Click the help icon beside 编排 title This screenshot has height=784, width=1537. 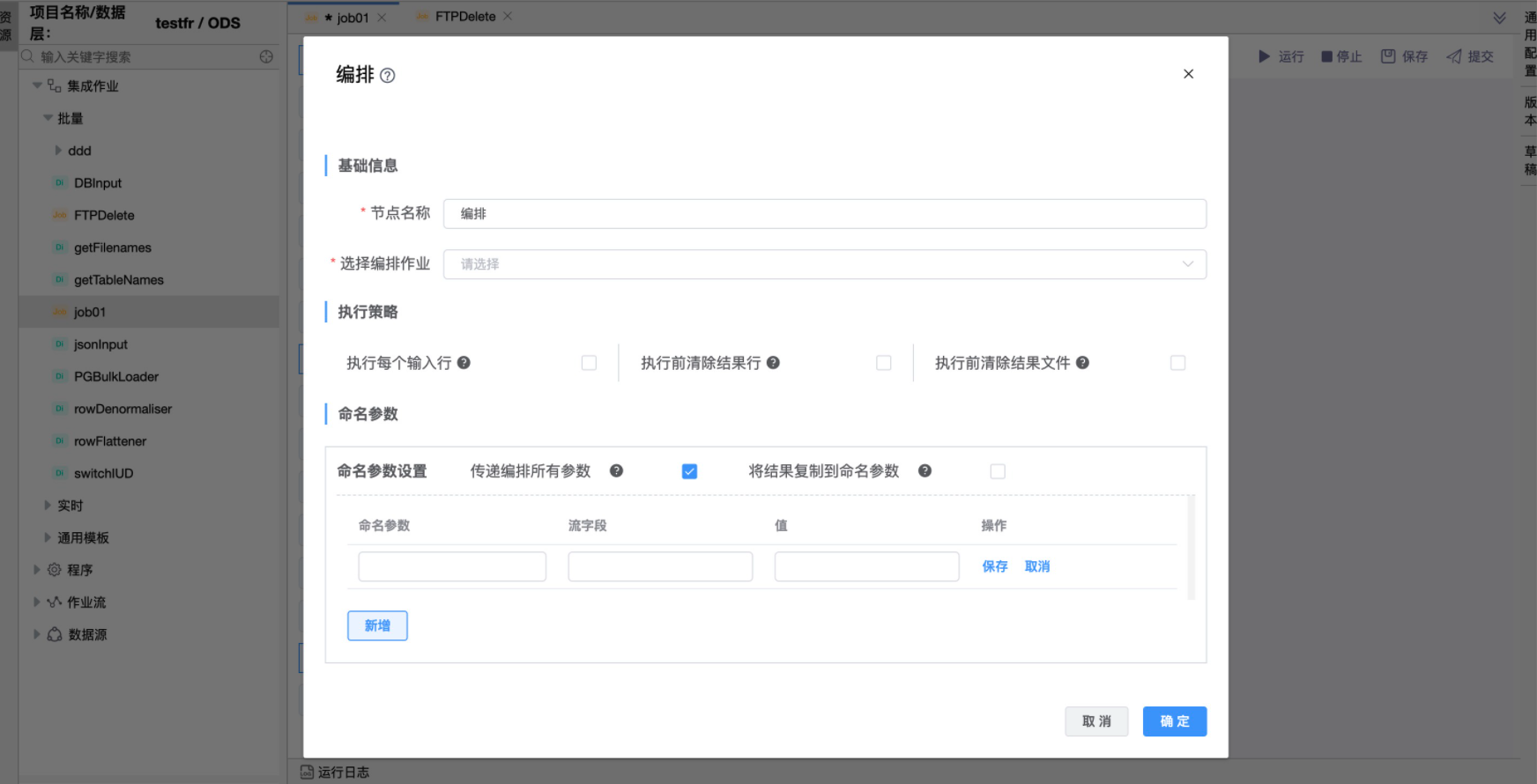[387, 76]
